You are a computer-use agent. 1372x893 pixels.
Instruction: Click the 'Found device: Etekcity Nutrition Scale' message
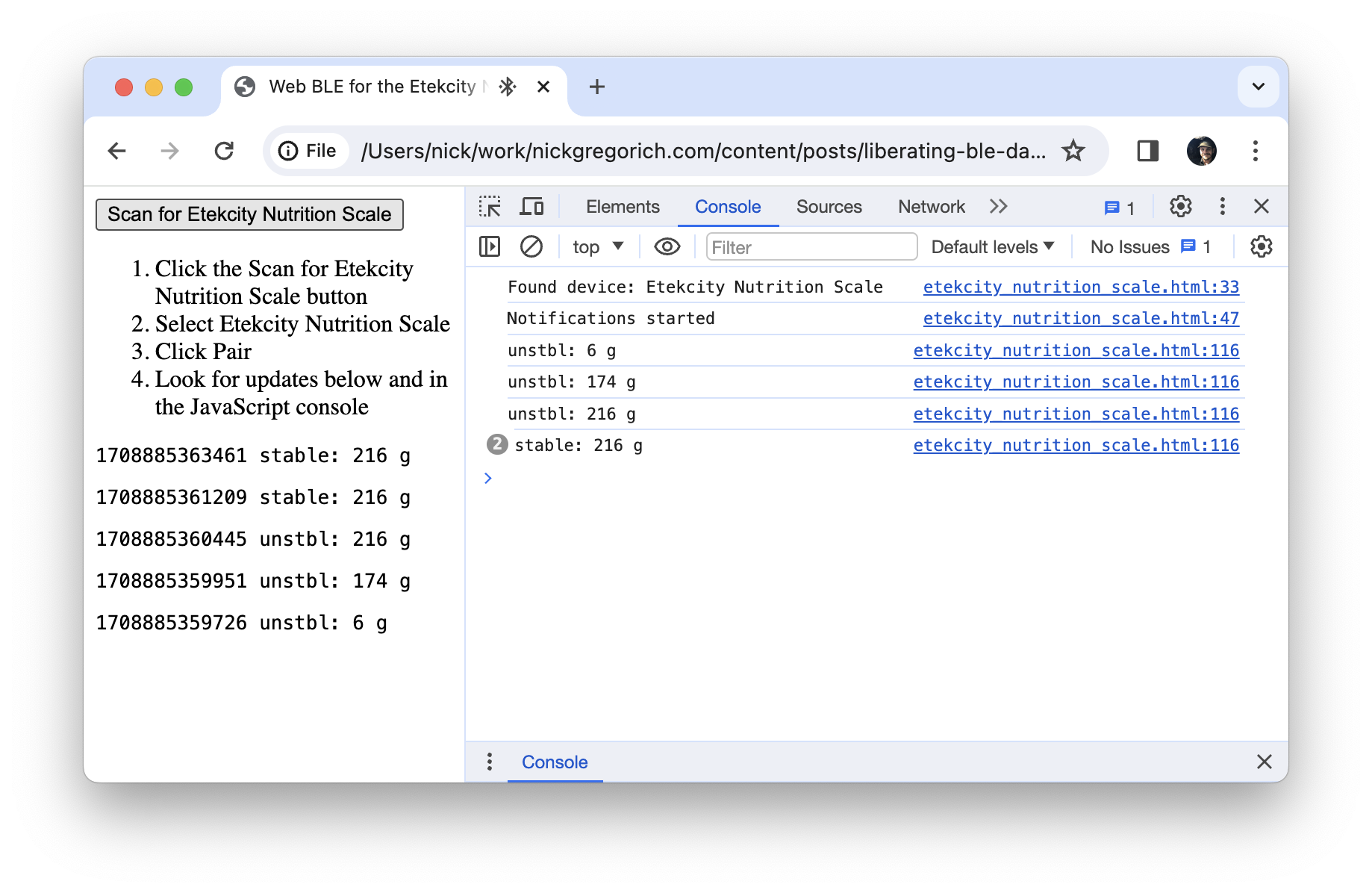tap(695, 287)
